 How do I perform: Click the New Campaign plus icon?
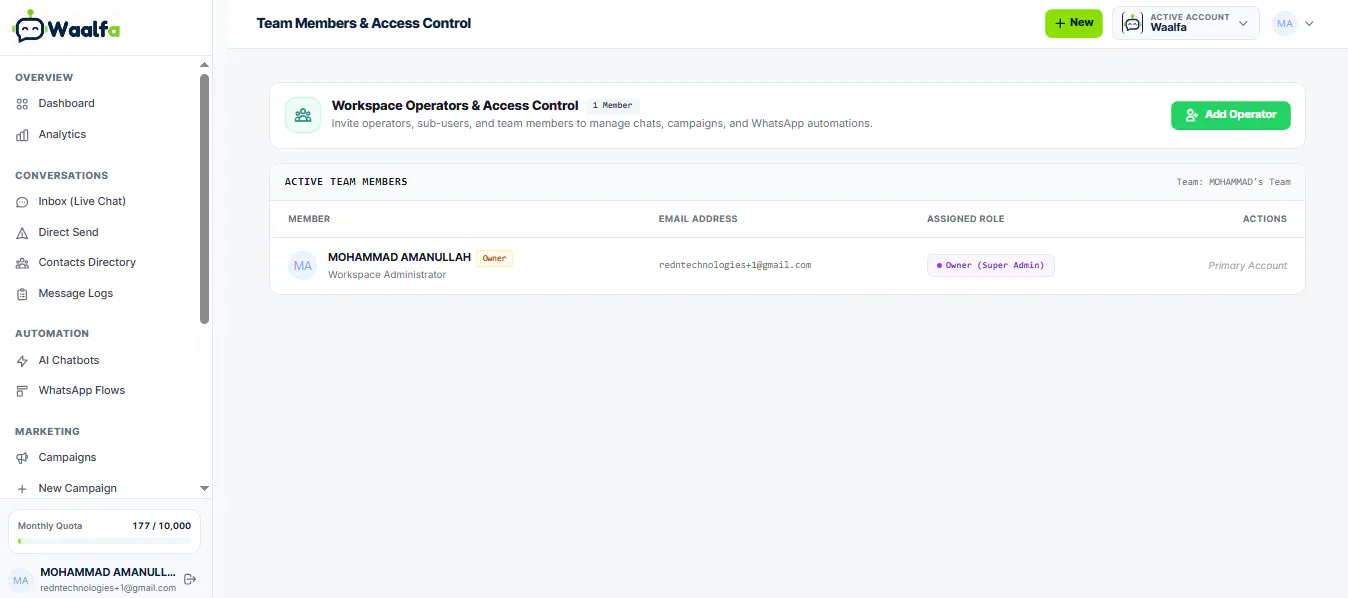click(x=22, y=489)
